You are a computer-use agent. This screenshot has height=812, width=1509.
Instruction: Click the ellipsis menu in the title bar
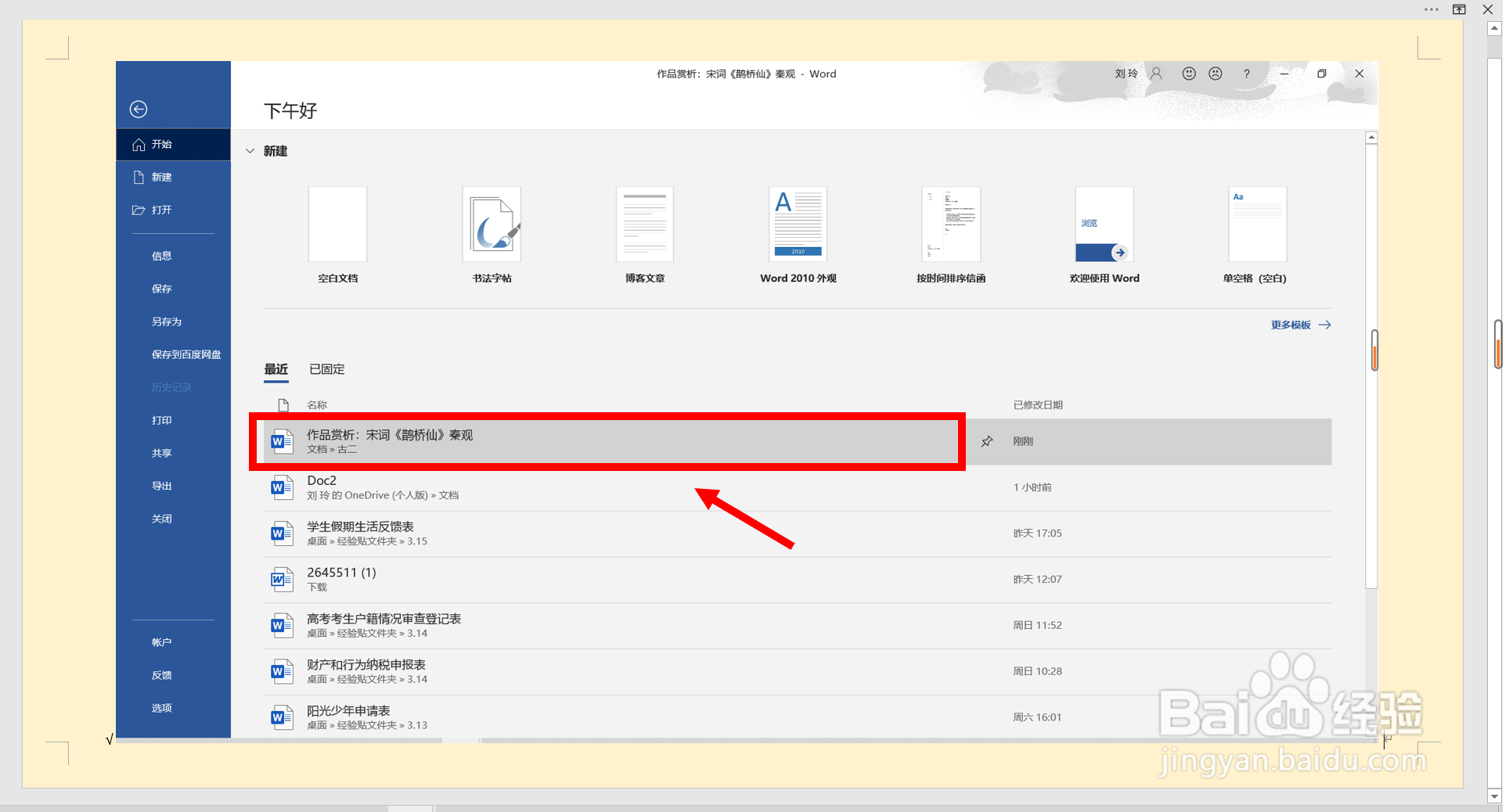coord(1431,9)
